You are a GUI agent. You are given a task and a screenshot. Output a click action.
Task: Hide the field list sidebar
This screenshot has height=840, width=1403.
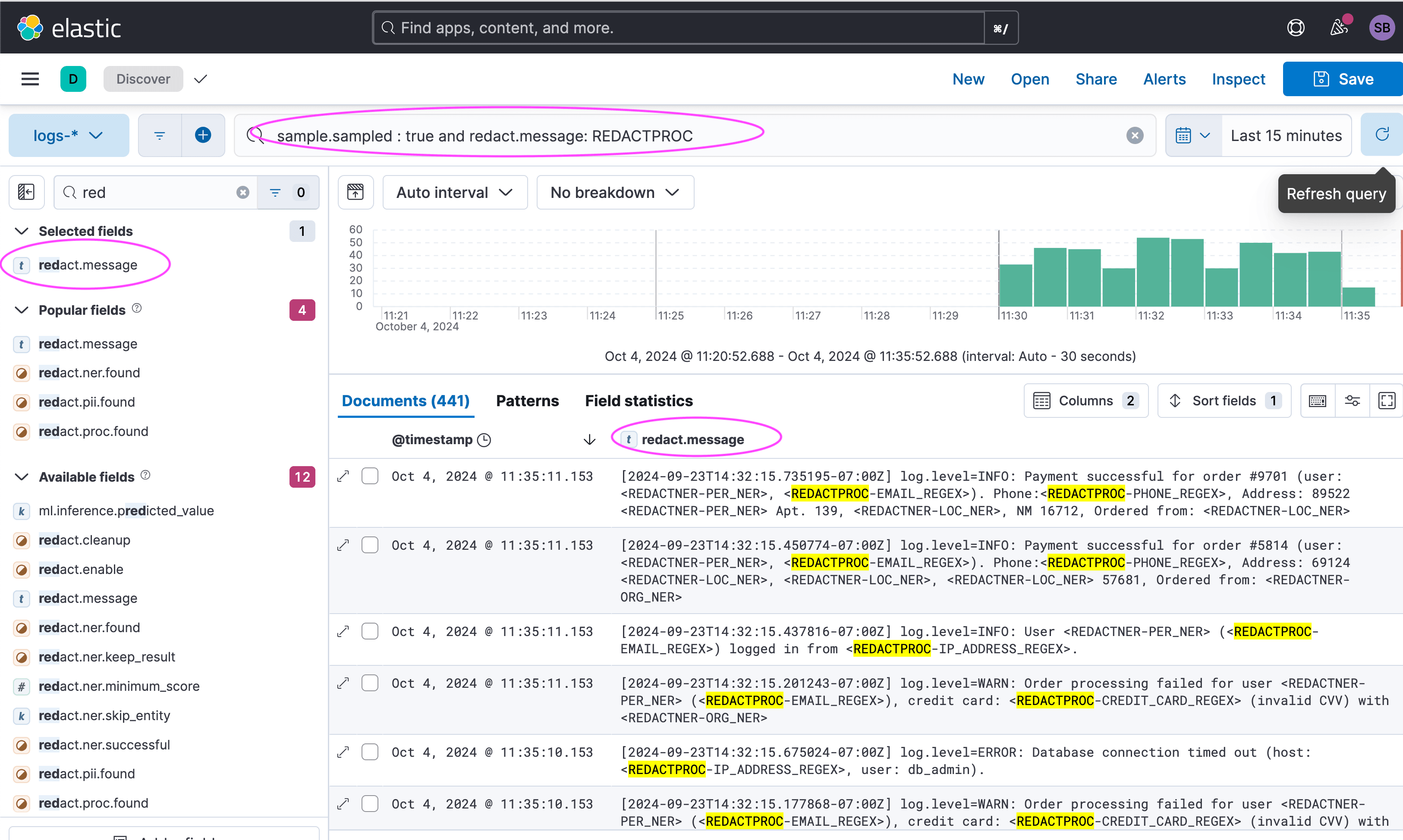[26, 192]
